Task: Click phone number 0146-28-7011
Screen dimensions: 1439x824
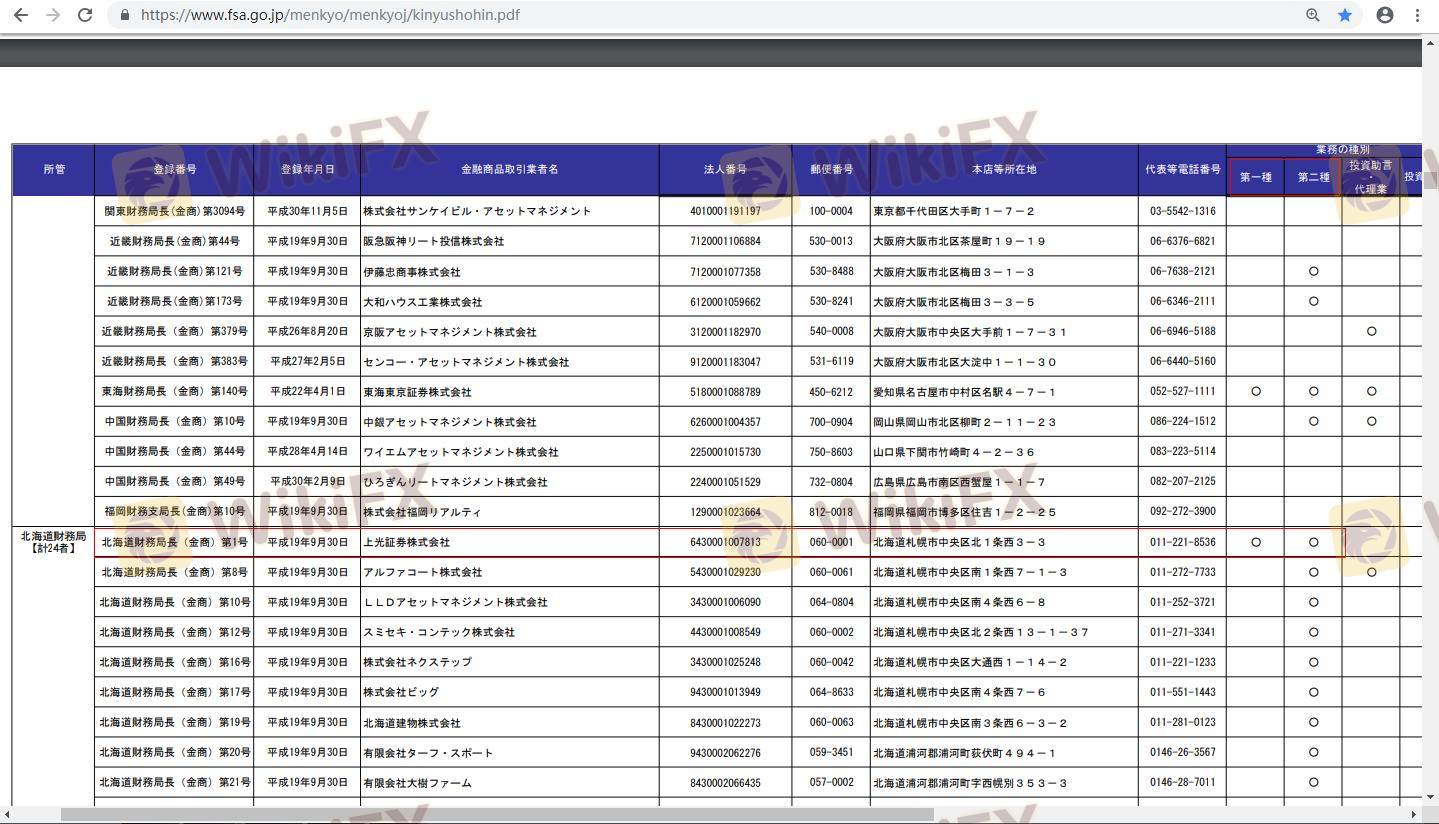Action: [x=1183, y=782]
